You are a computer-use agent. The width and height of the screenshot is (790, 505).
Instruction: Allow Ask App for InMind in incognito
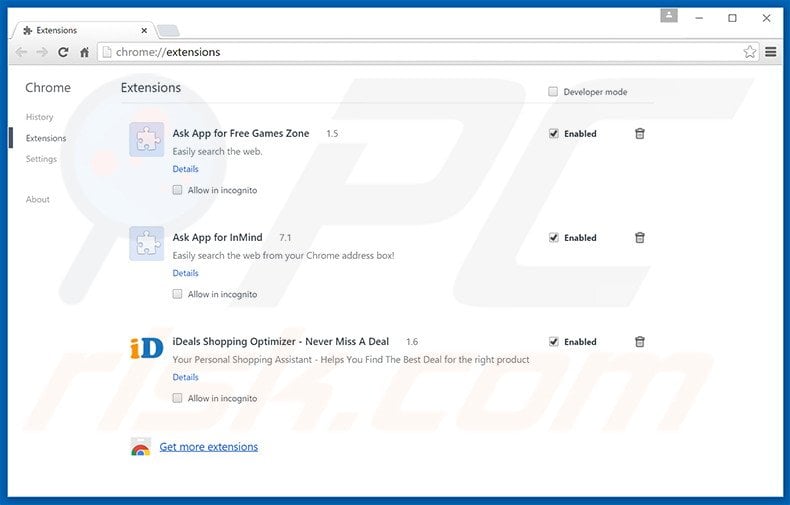point(177,294)
